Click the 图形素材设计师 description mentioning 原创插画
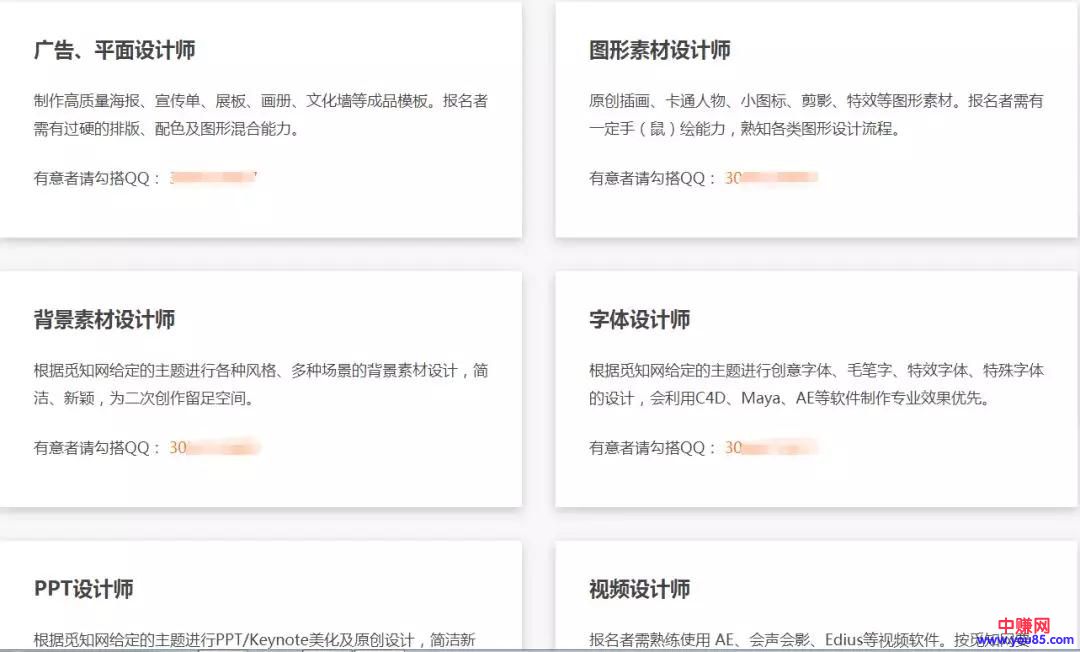 point(816,115)
